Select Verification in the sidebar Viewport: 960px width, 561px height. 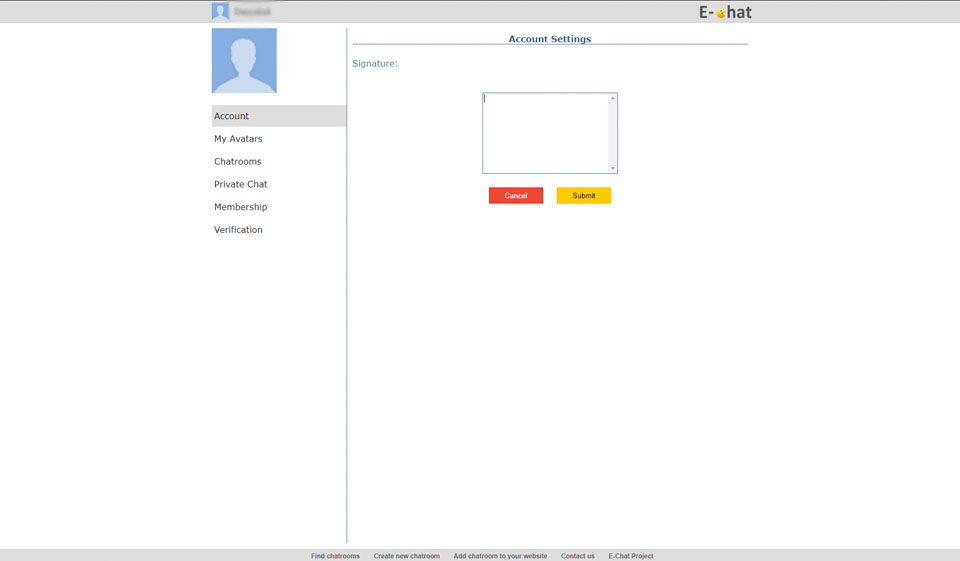tap(238, 230)
